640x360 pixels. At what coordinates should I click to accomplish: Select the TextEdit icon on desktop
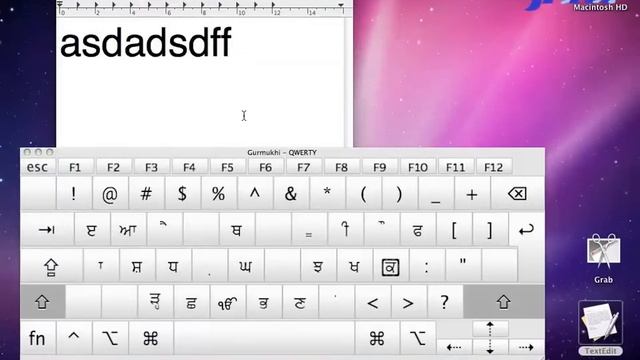coord(600,328)
